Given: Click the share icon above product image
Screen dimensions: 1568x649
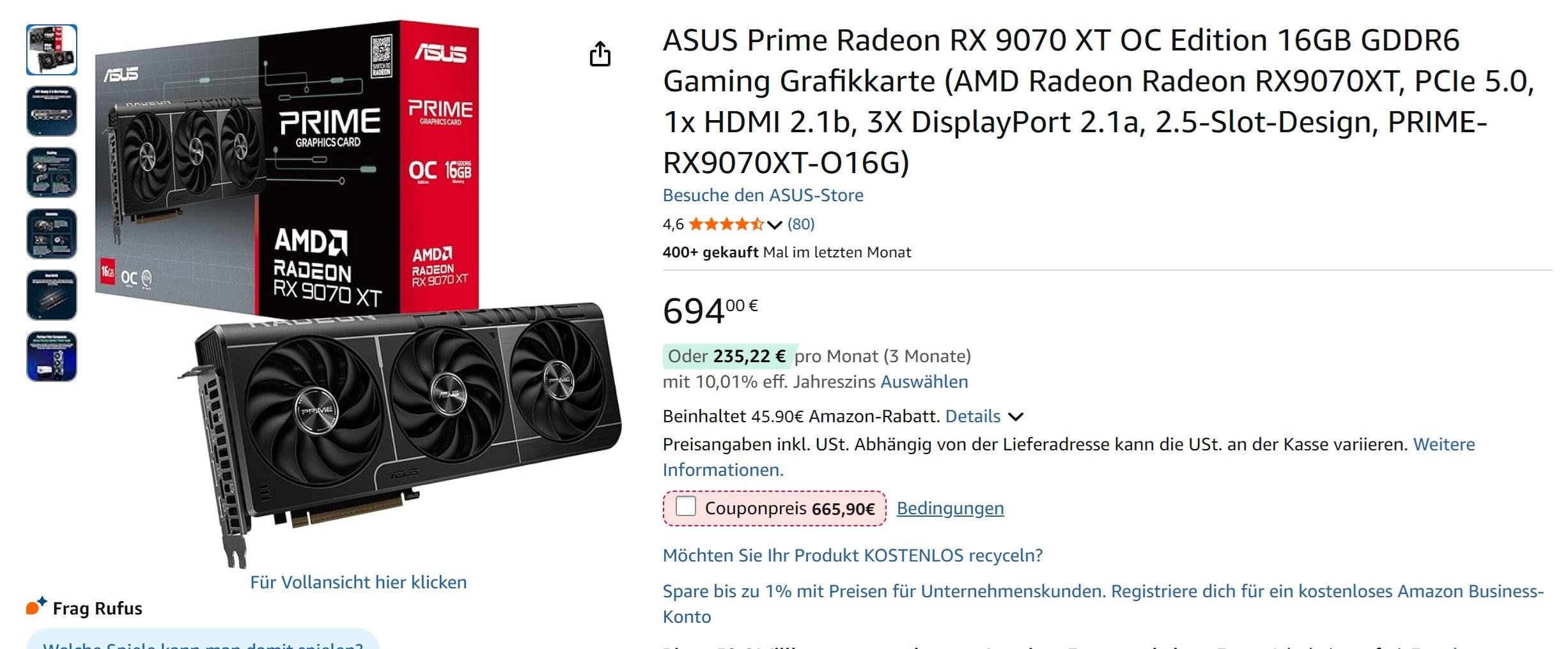Looking at the screenshot, I should coord(600,54).
